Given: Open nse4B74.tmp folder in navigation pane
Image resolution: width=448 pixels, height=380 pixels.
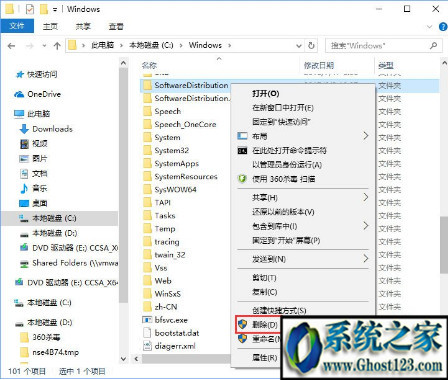Looking at the screenshot, I should (x=56, y=352).
